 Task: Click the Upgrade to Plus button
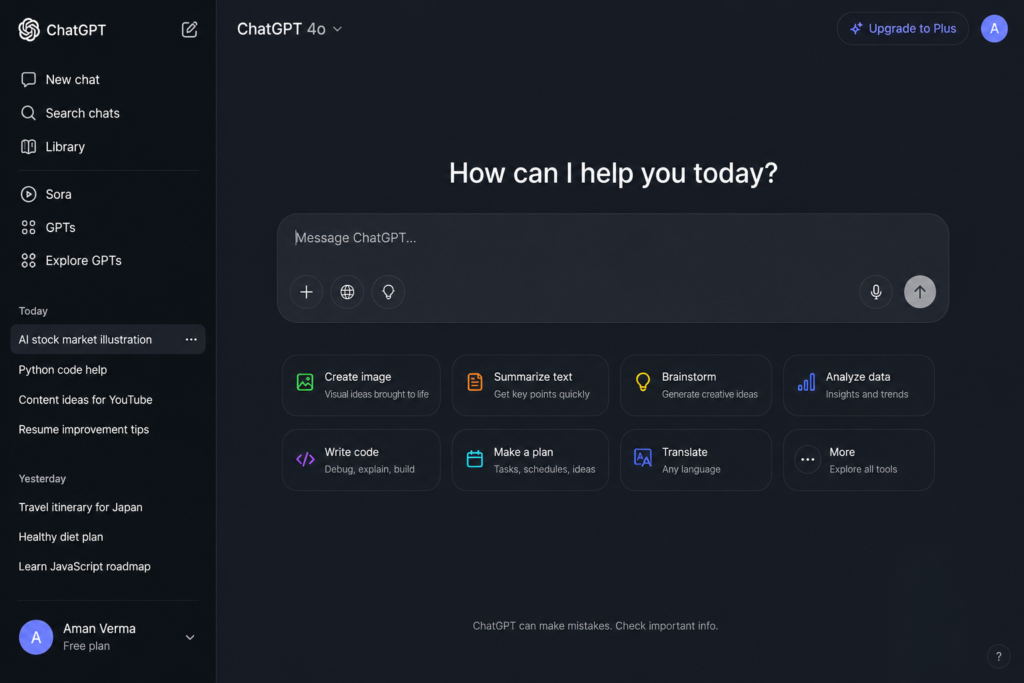[903, 29]
